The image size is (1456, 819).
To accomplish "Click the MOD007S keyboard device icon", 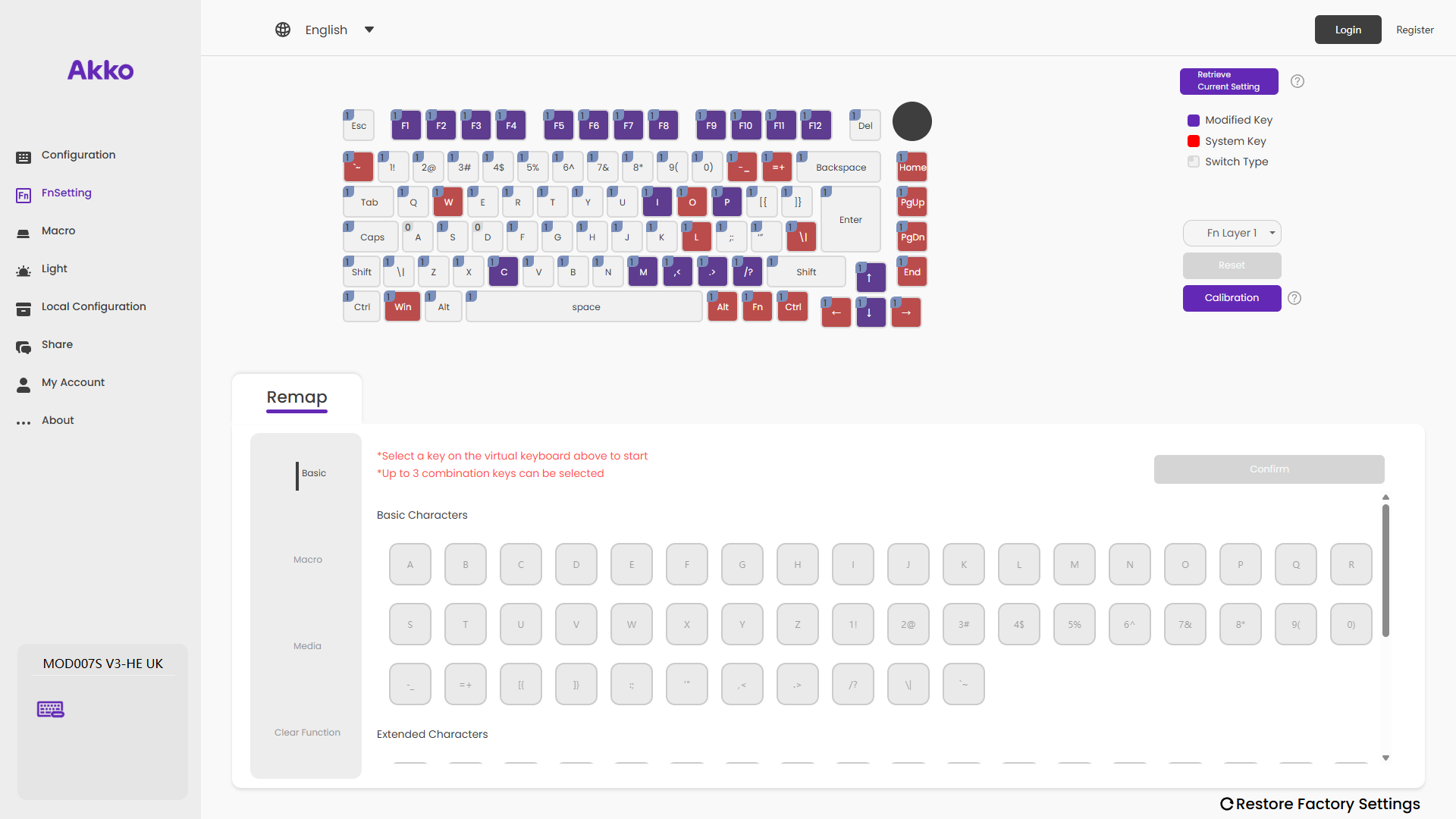I will point(51,709).
